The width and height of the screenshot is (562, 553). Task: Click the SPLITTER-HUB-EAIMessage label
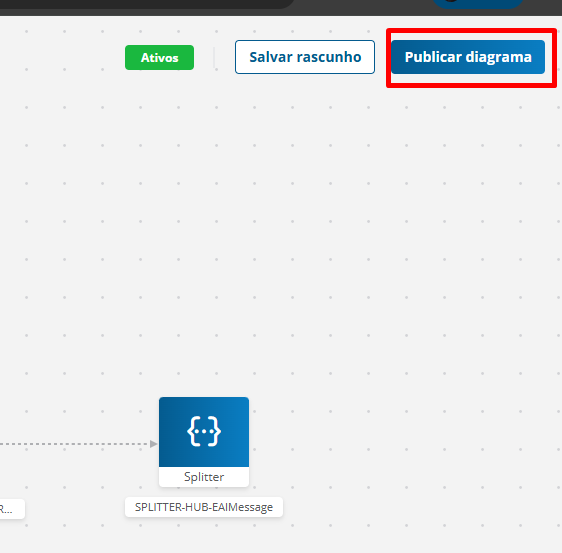(204, 507)
